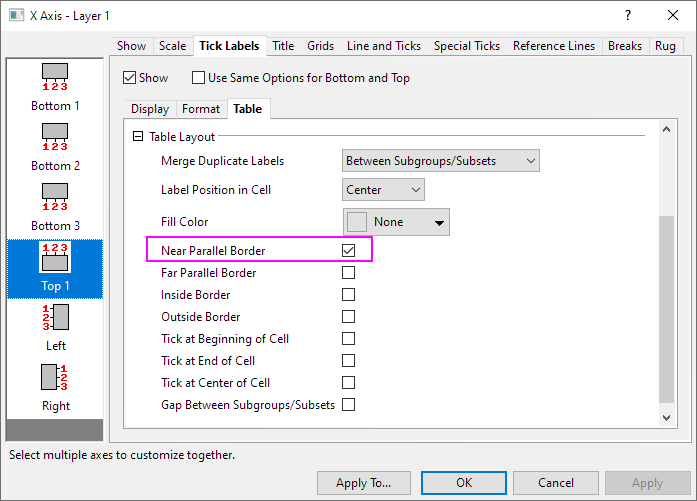Click the Apply button
Screen dimensions: 697x501
click(x=647, y=483)
